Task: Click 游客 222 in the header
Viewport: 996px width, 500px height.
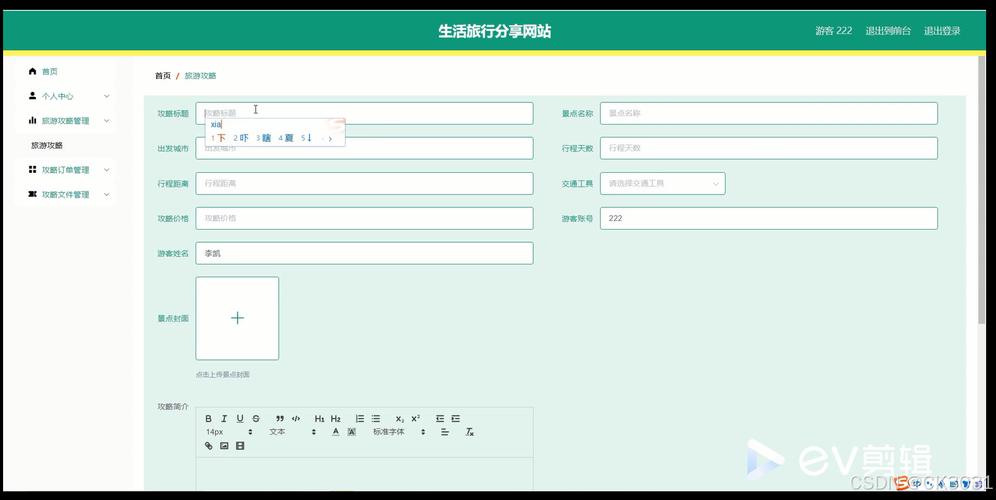Action: pos(833,30)
